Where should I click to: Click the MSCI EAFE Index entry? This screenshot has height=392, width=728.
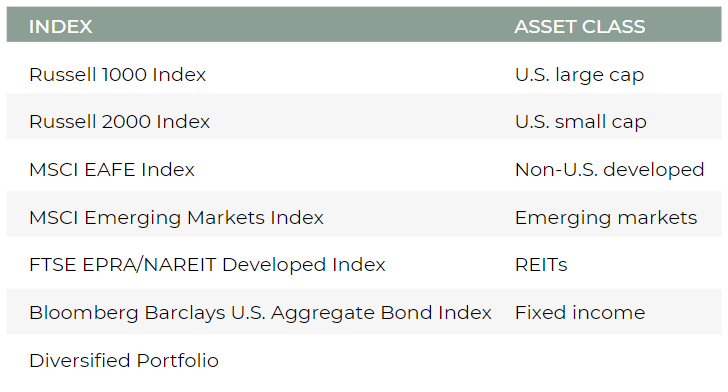[112, 170]
